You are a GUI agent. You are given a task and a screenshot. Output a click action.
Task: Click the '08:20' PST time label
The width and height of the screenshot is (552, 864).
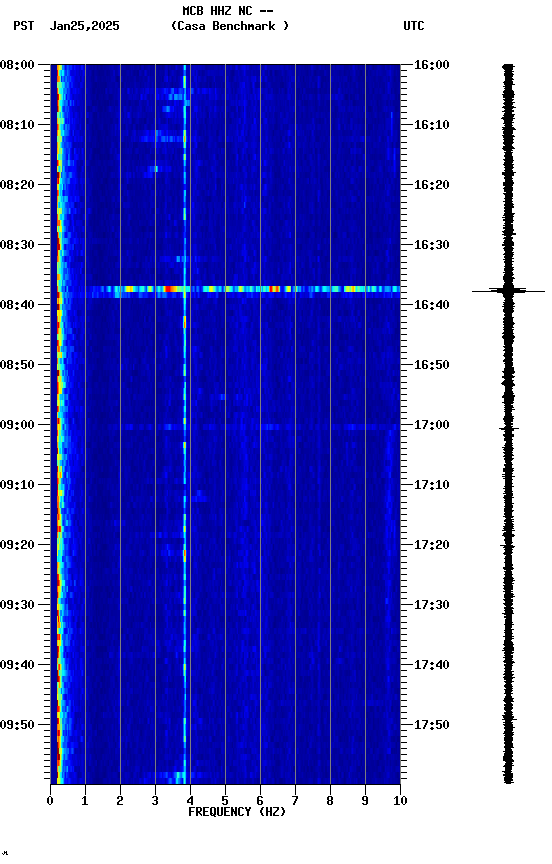click(17, 185)
